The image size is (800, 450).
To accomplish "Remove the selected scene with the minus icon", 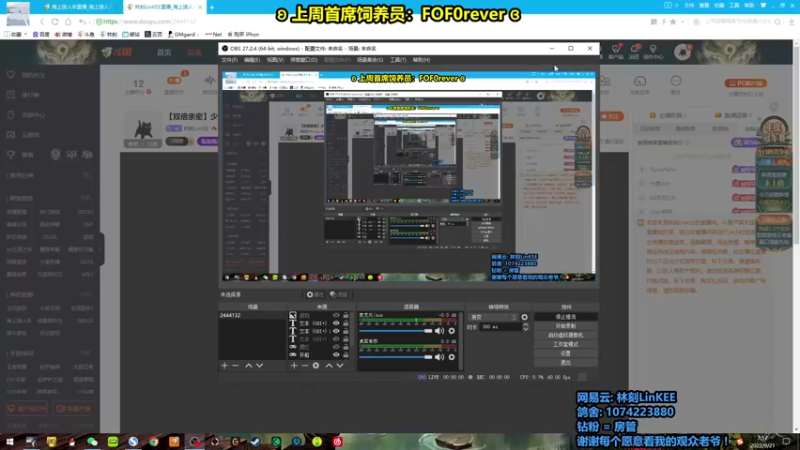I will (235, 365).
